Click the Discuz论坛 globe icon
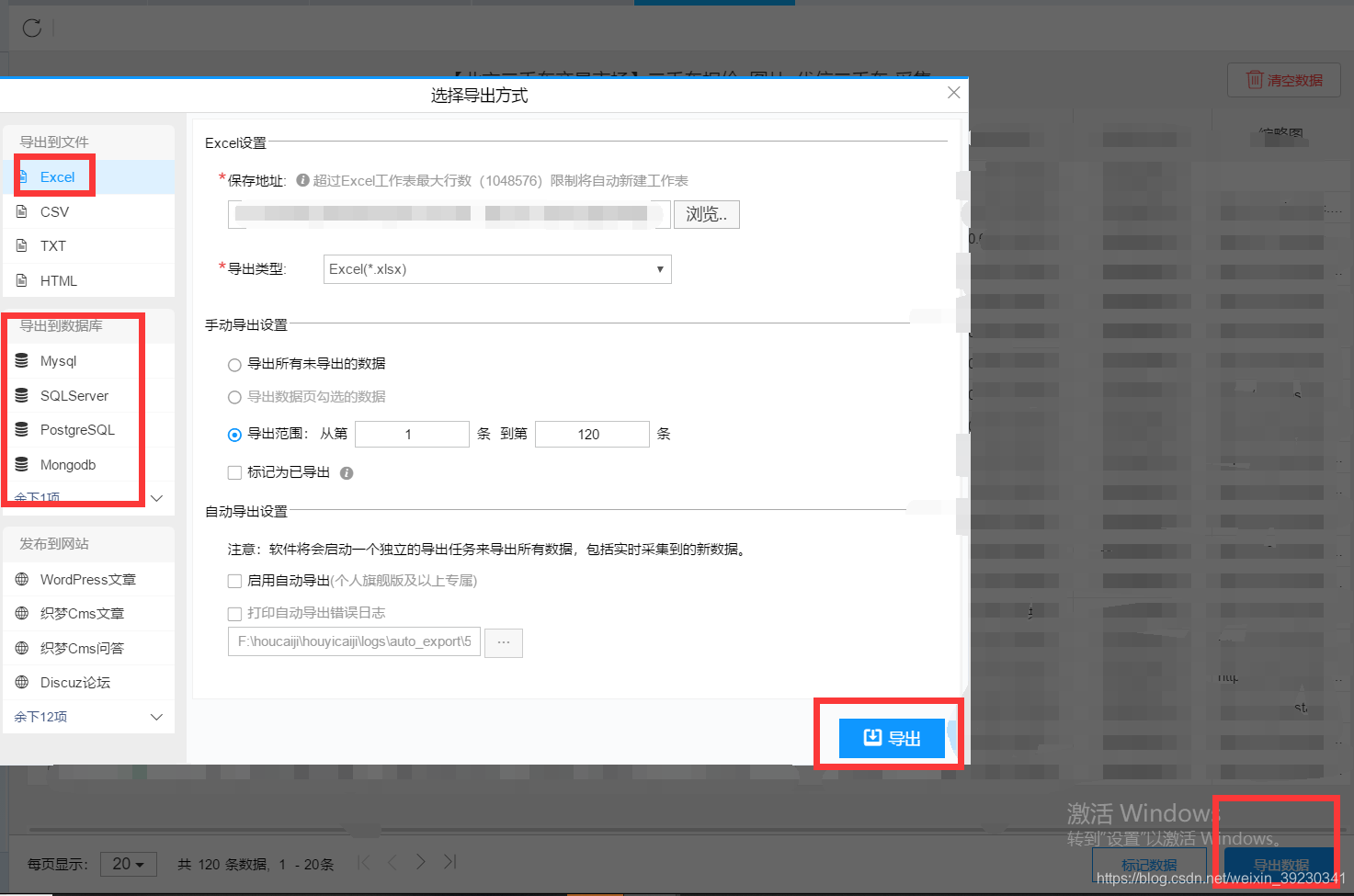This screenshot has height=896, width=1354. click(22, 682)
